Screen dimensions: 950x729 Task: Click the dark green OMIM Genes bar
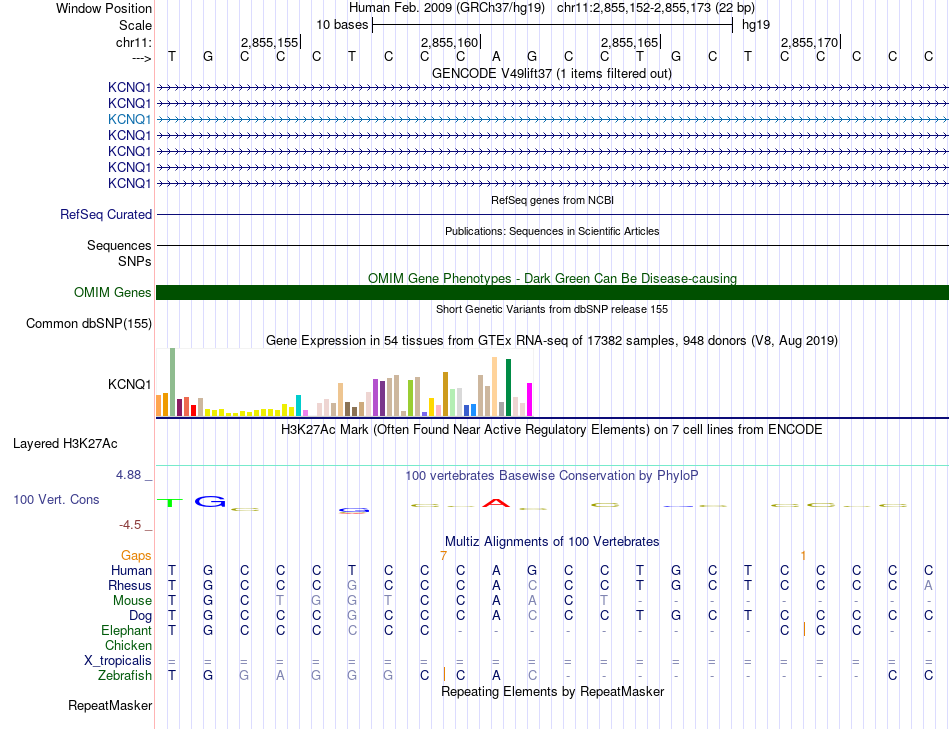pos(552,292)
